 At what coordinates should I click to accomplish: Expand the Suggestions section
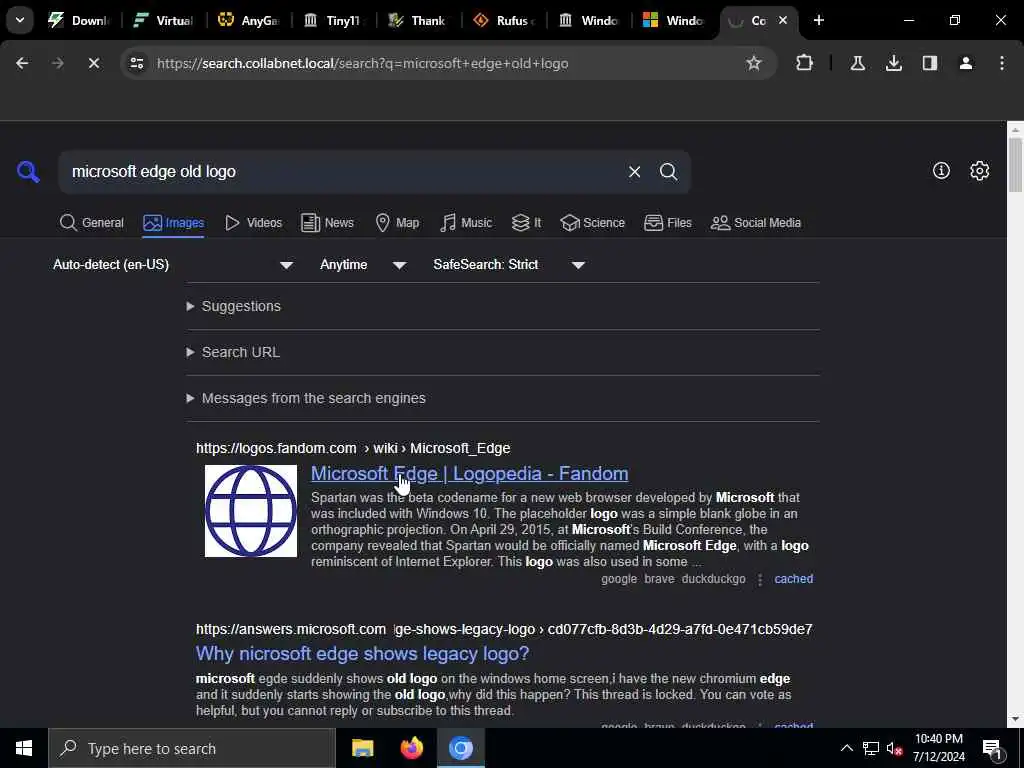click(234, 306)
